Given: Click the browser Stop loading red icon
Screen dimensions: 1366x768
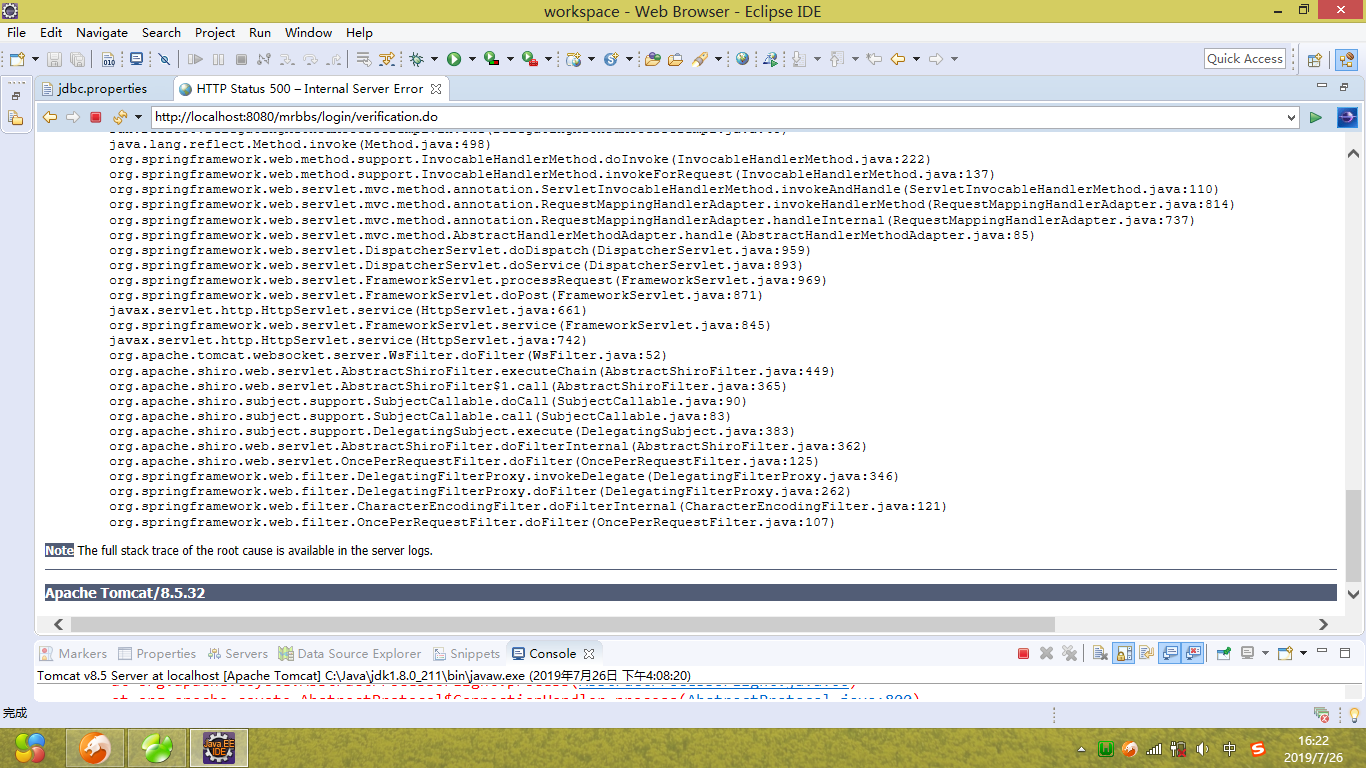Looking at the screenshot, I should [x=96, y=117].
